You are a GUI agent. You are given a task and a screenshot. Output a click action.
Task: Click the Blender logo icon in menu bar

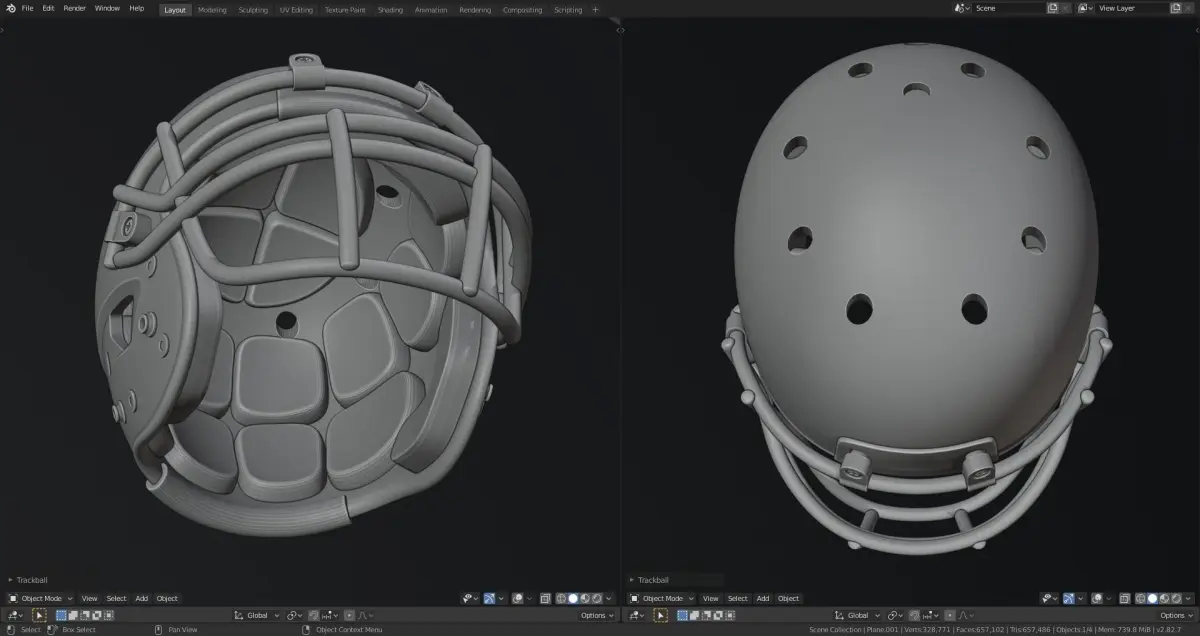click(10, 8)
